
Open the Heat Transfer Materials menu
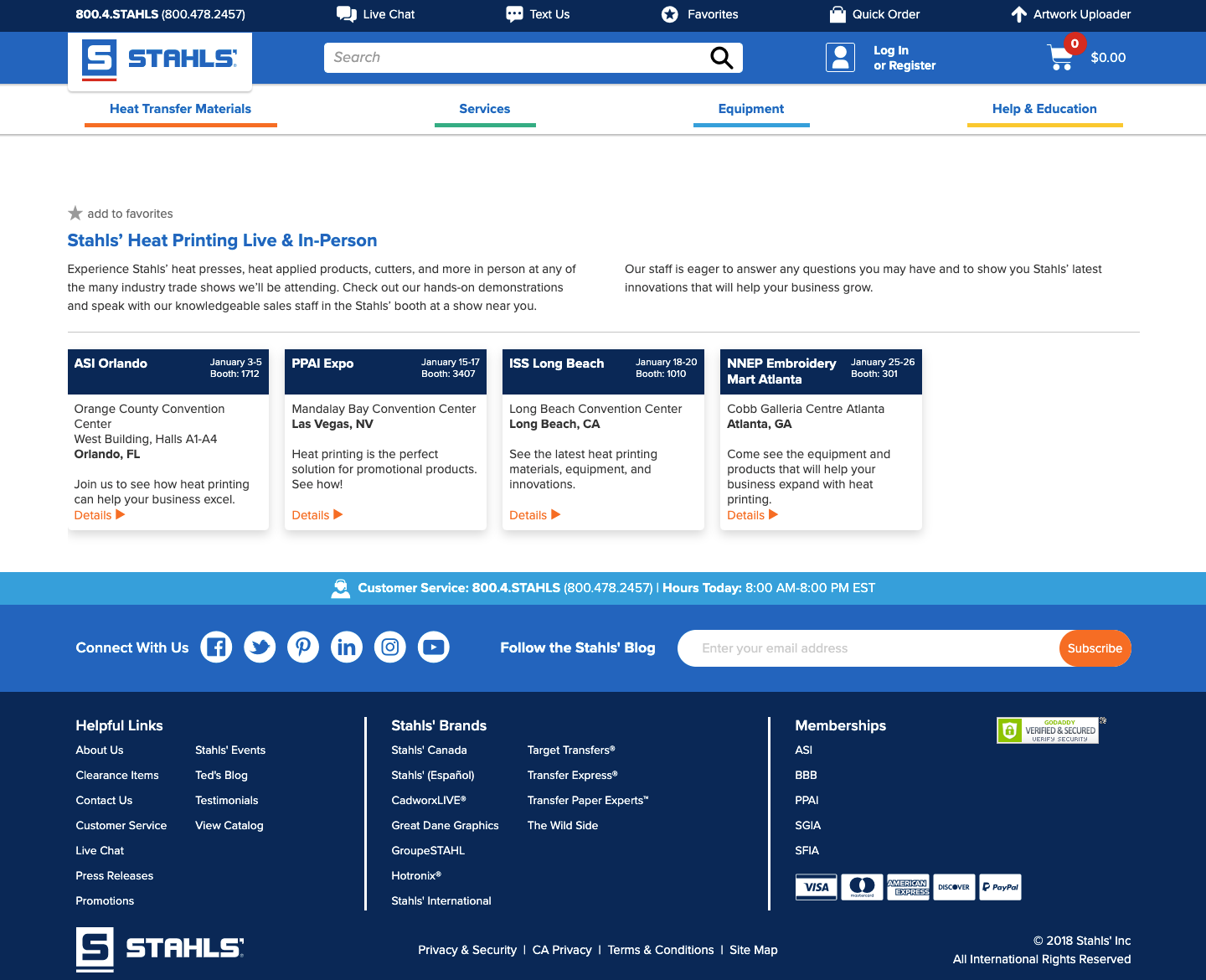click(x=180, y=109)
